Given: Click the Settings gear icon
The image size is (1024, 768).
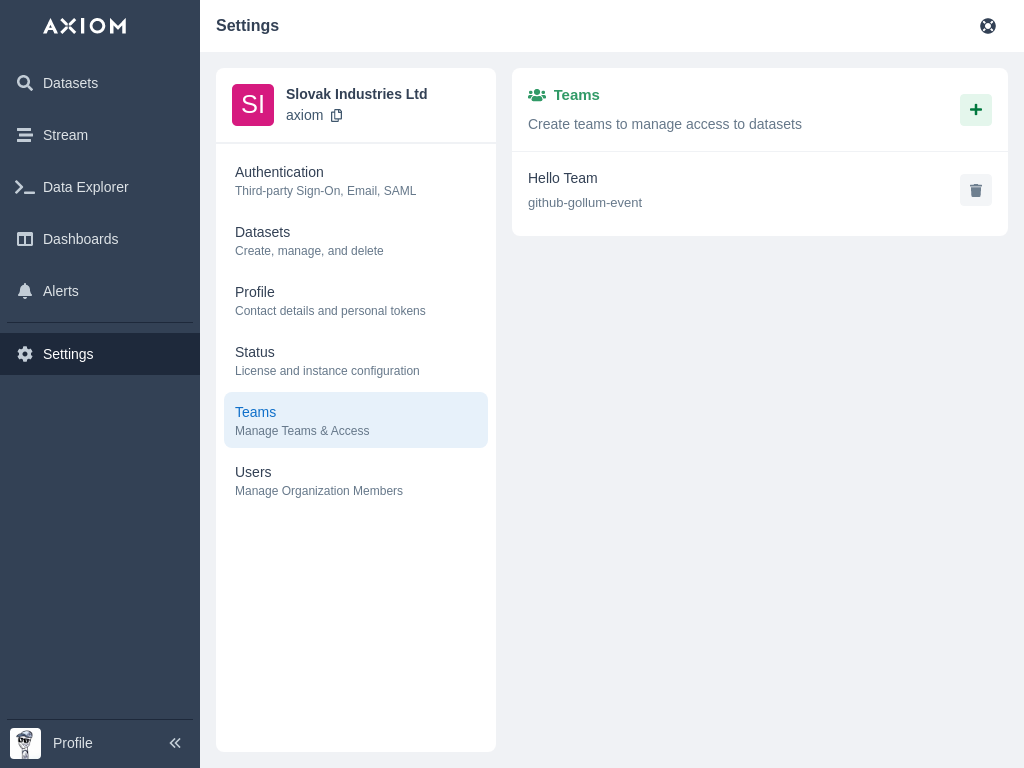Looking at the screenshot, I should (x=25, y=354).
